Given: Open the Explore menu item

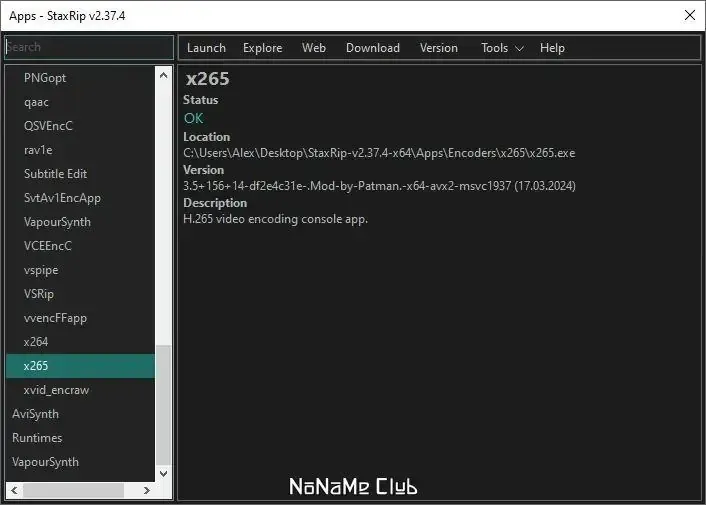Looking at the screenshot, I should click(262, 48).
